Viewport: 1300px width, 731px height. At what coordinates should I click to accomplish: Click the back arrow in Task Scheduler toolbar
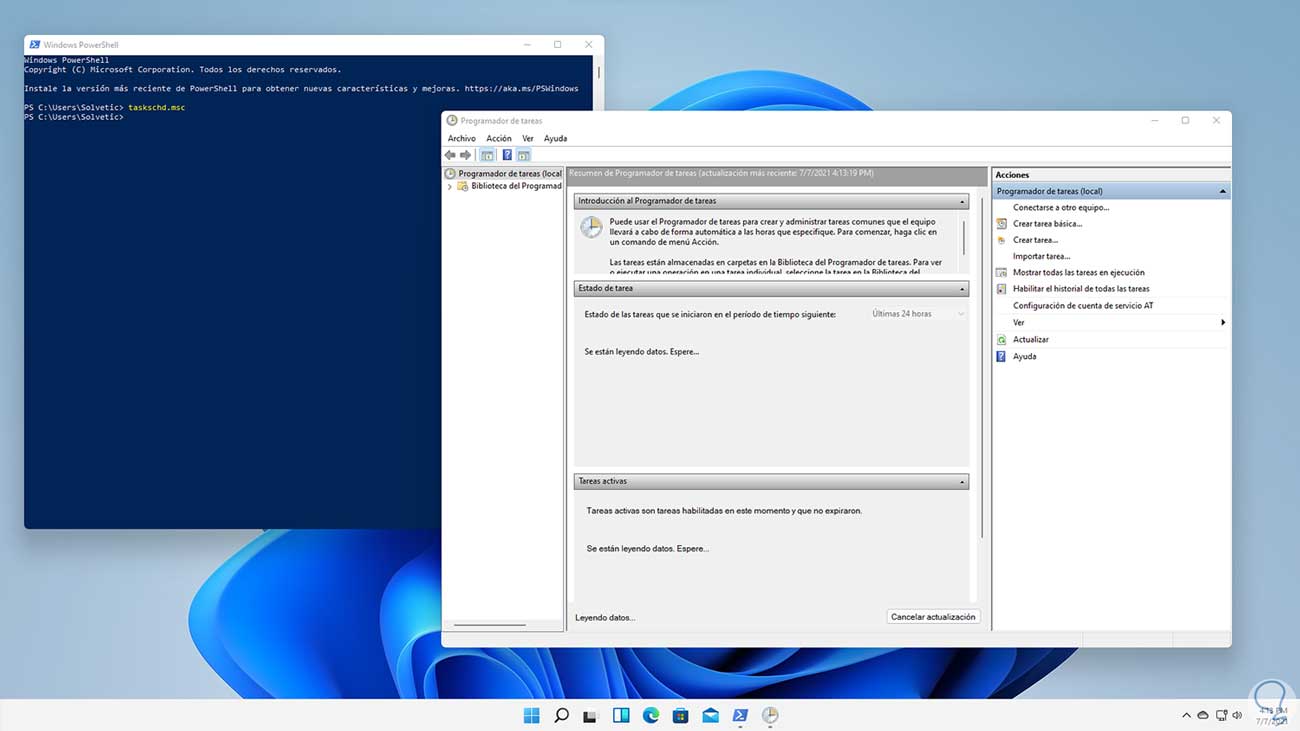pos(450,155)
